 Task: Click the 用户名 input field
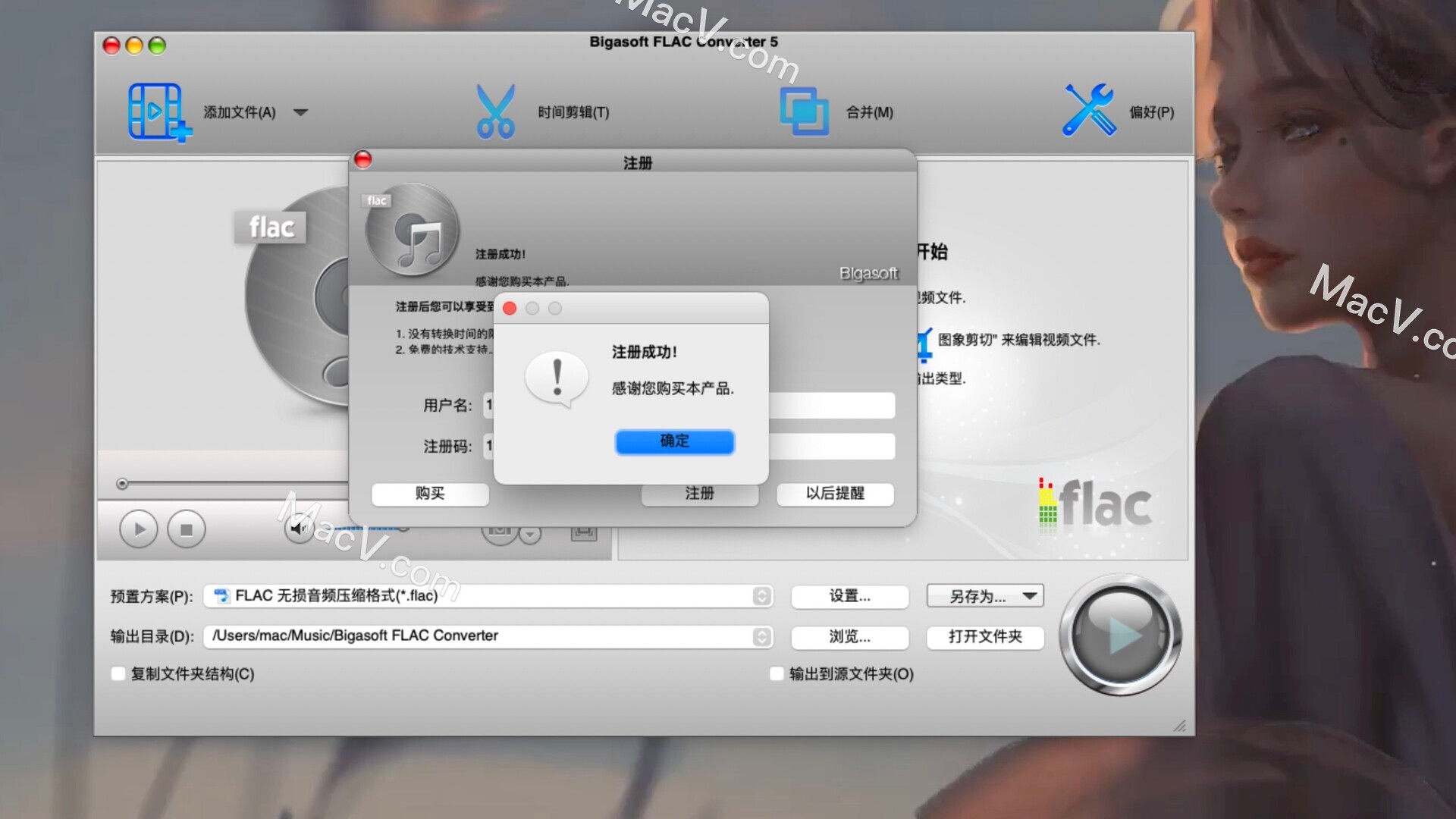tap(689, 406)
